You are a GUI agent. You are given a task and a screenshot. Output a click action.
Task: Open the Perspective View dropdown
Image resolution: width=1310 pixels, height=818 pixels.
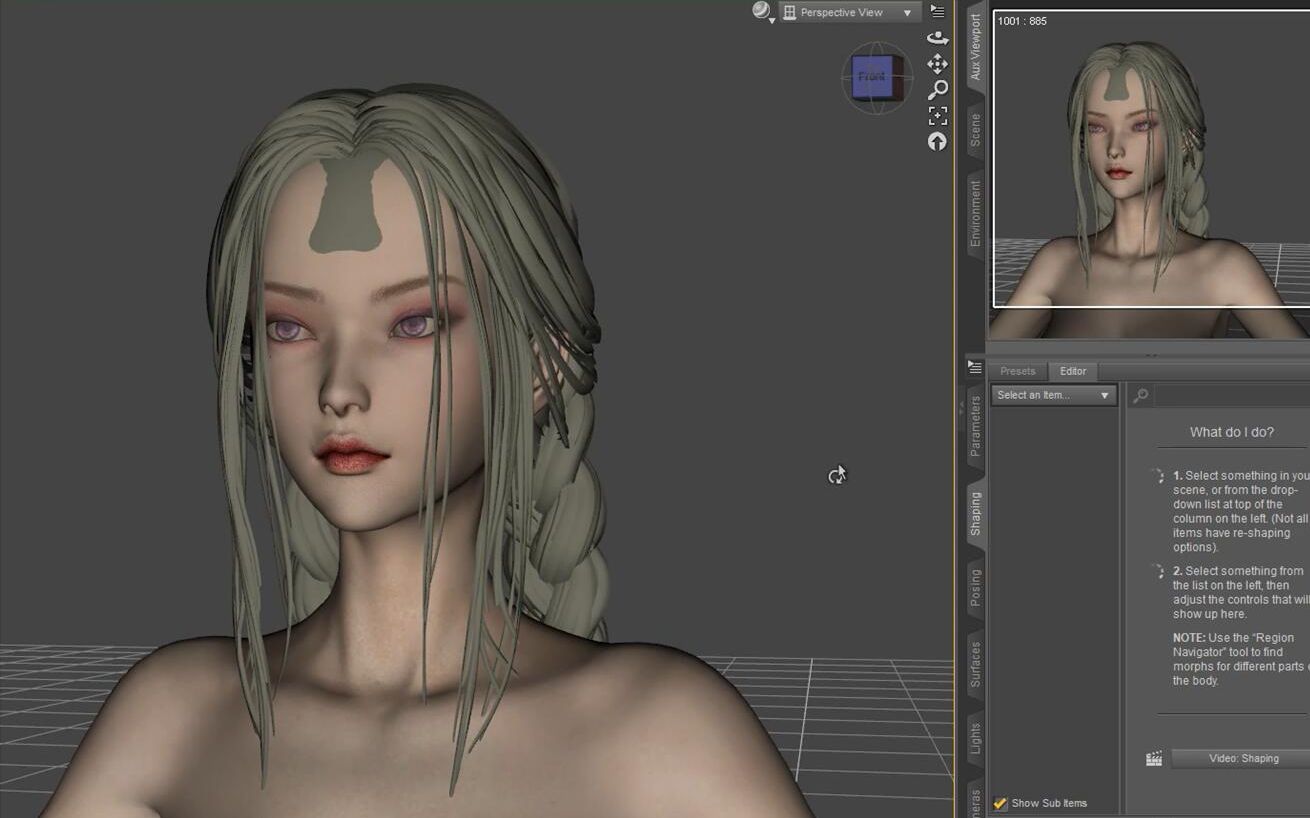pos(848,11)
